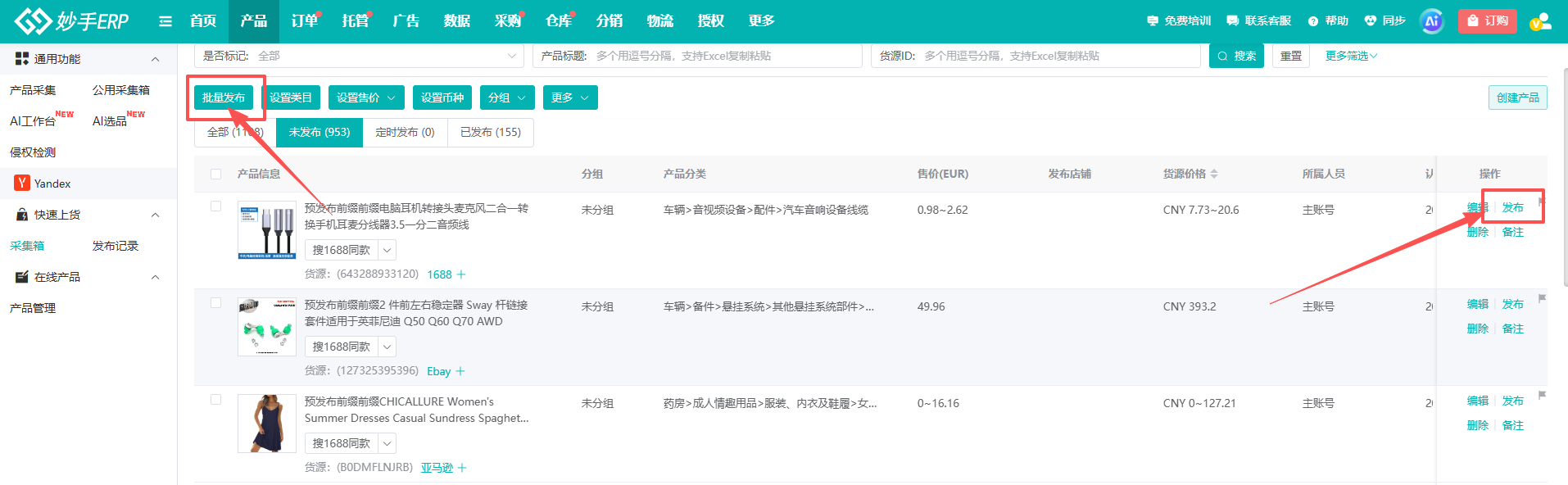Click the plus icon next to 亚马逊 source
Image resolution: width=1568 pixels, height=485 pixels.
(x=462, y=468)
